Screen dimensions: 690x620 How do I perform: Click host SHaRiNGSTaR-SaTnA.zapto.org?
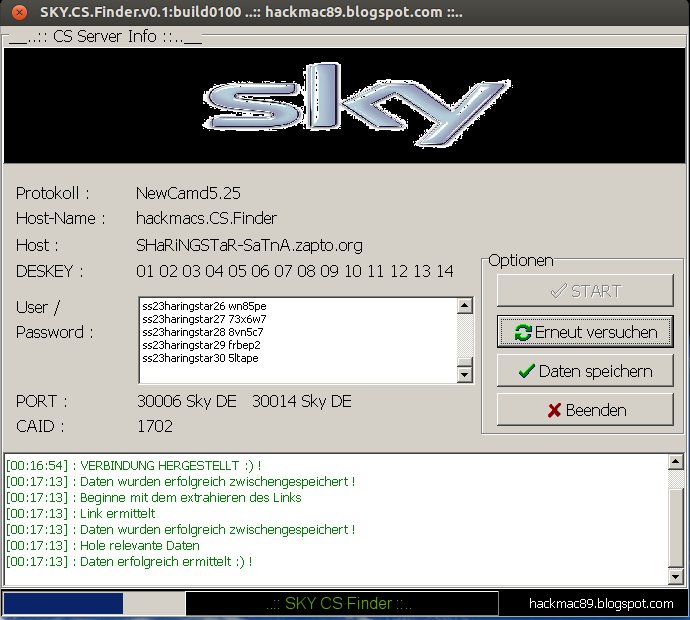pyautogui.click(x=249, y=246)
